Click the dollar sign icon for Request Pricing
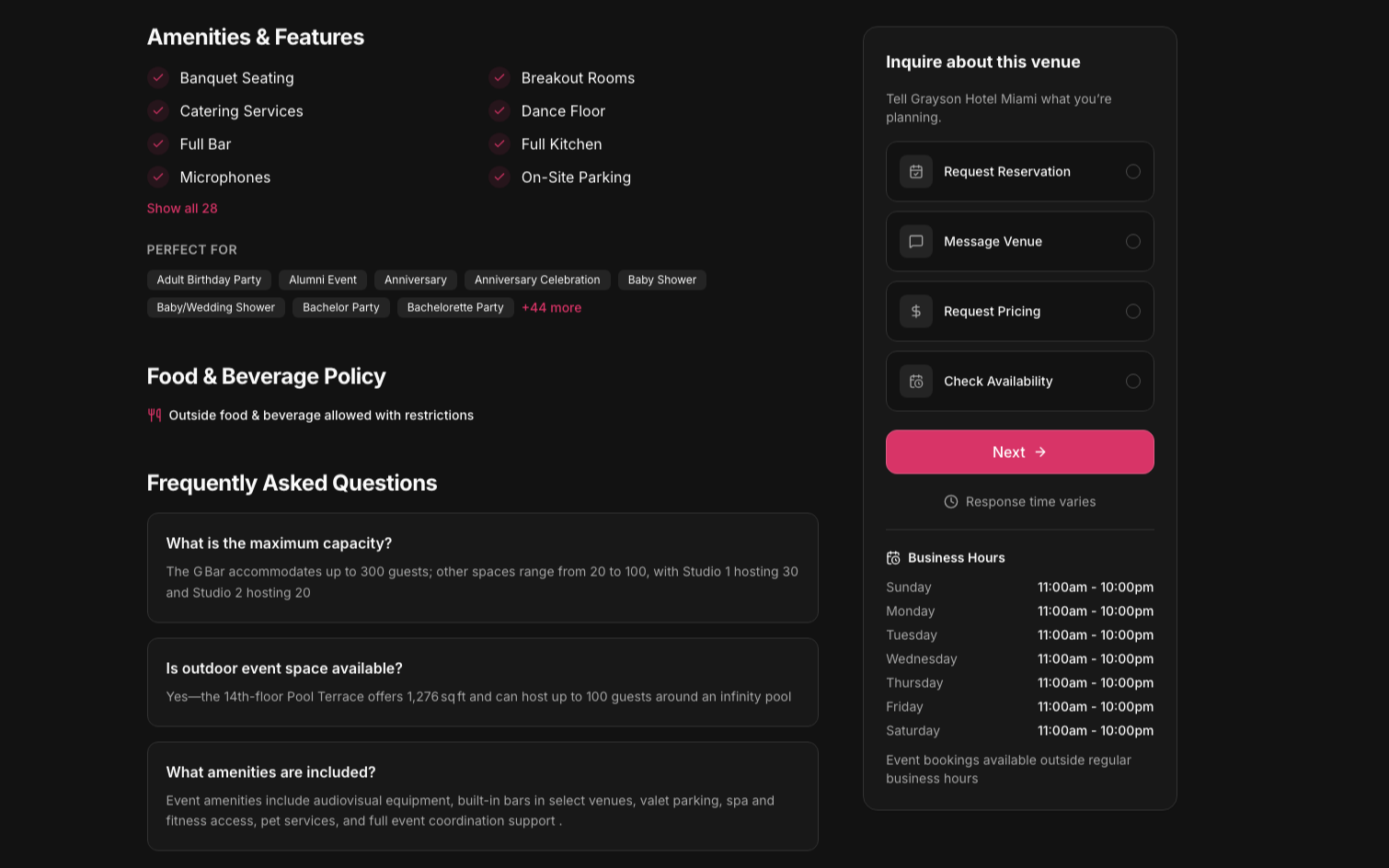Image resolution: width=1389 pixels, height=868 pixels. point(916,312)
